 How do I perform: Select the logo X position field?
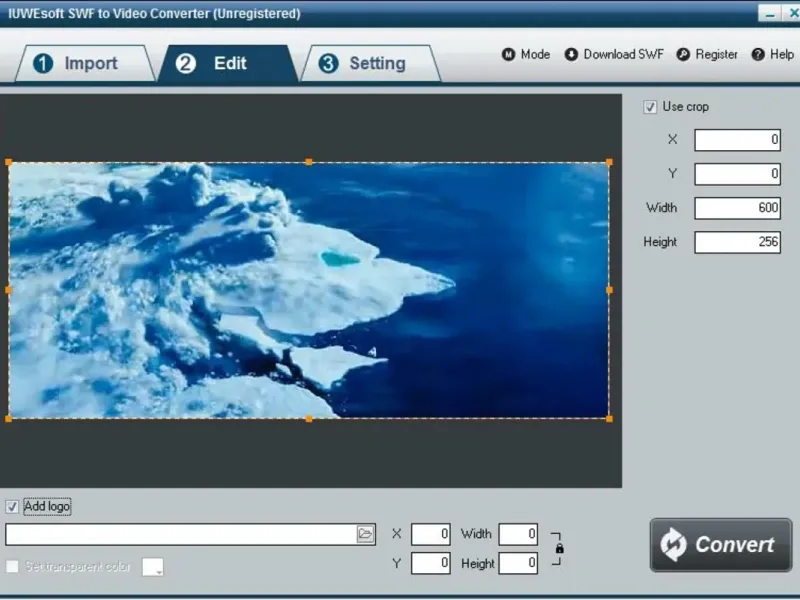click(x=431, y=534)
